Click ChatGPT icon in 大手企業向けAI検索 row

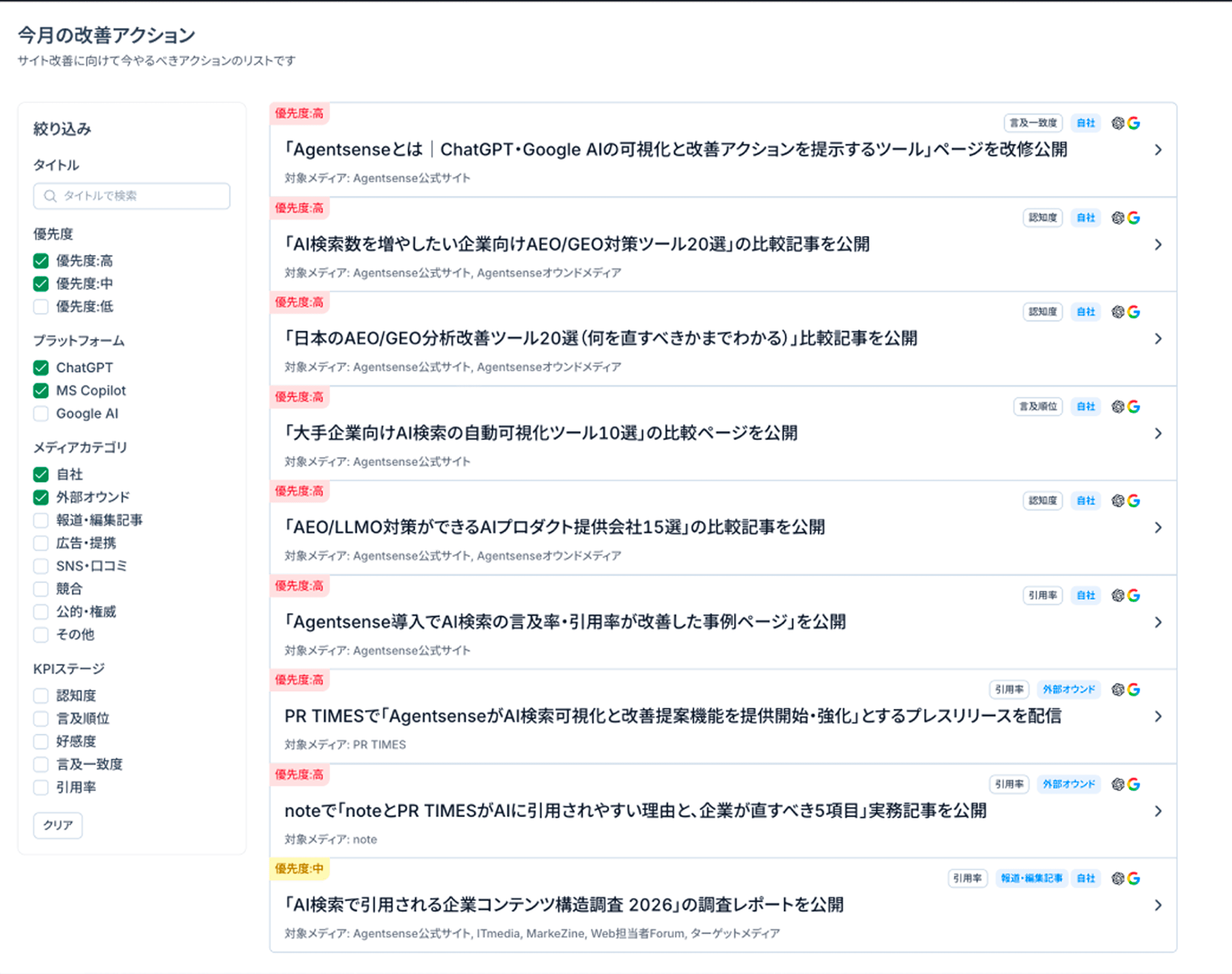click(1118, 407)
